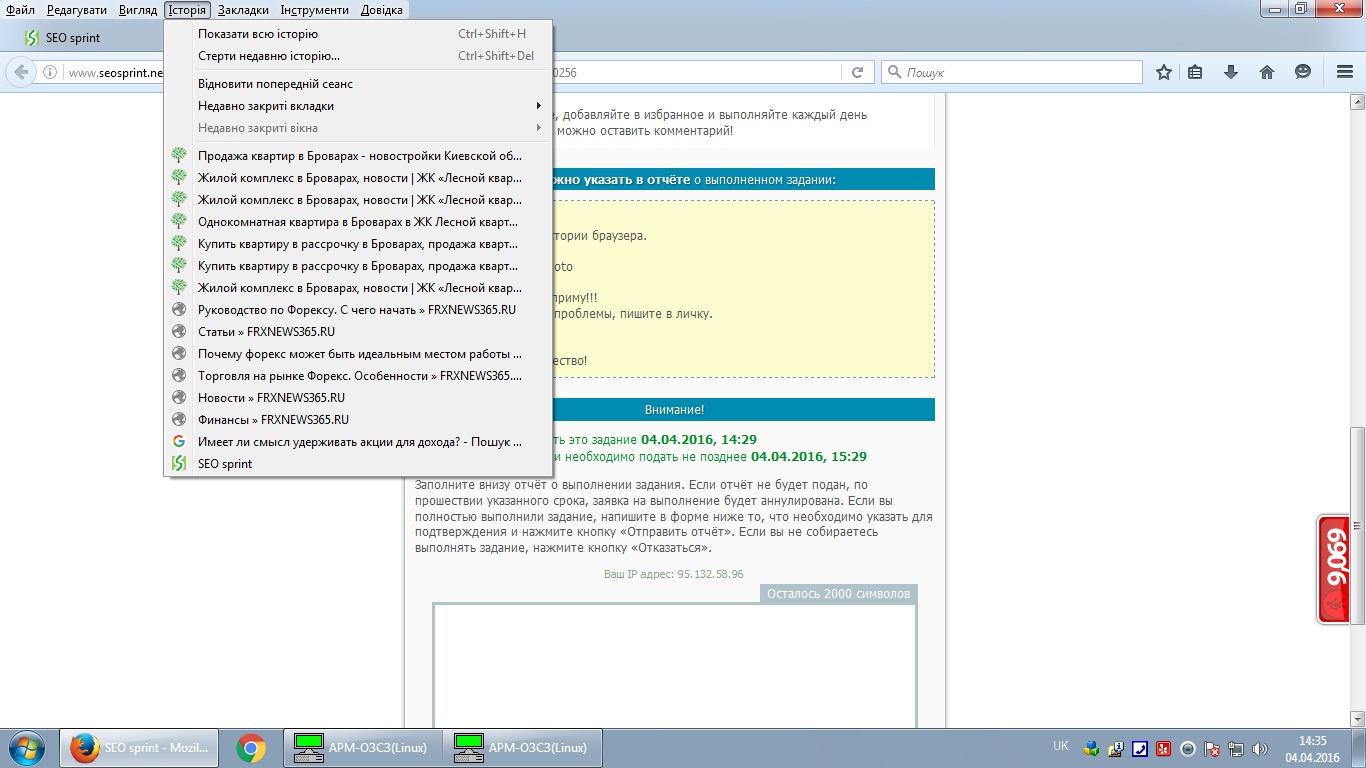The image size is (1366, 768).
Task: Click the red 9069 side badge
Action: pyautogui.click(x=1334, y=570)
